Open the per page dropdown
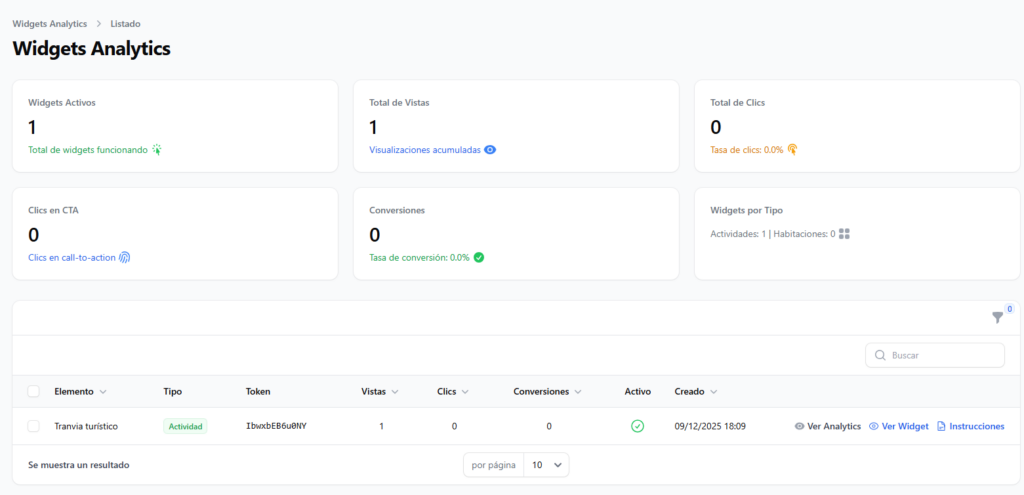The width and height of the screenshot is (1024, 495). click(545, 465)
